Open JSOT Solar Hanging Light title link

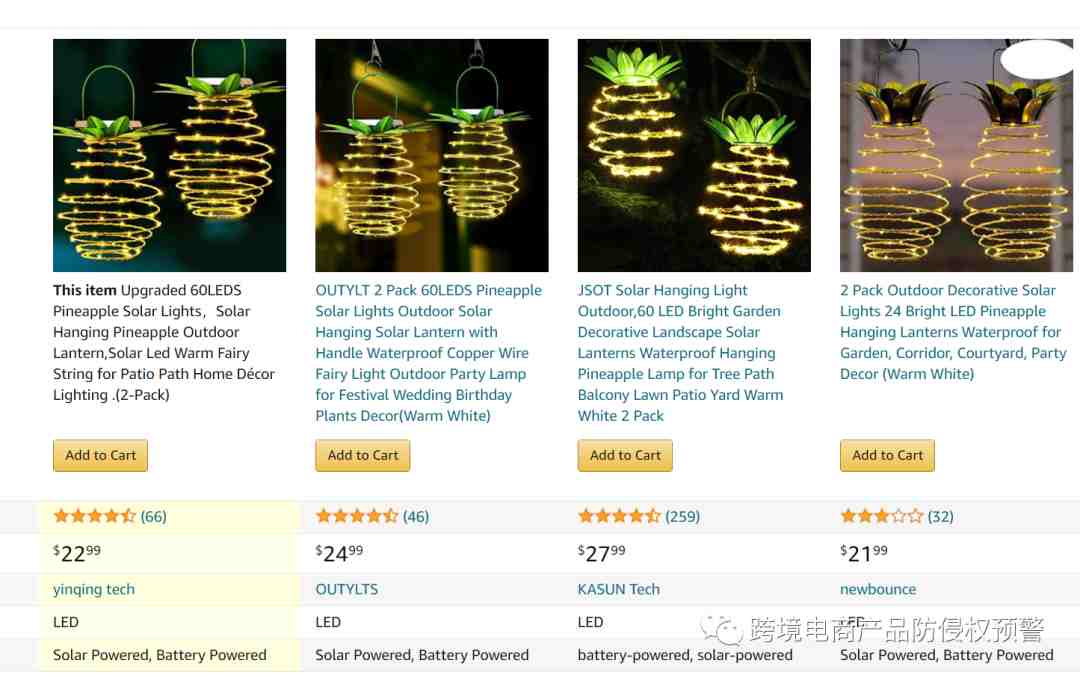click(x=681, y=353)
